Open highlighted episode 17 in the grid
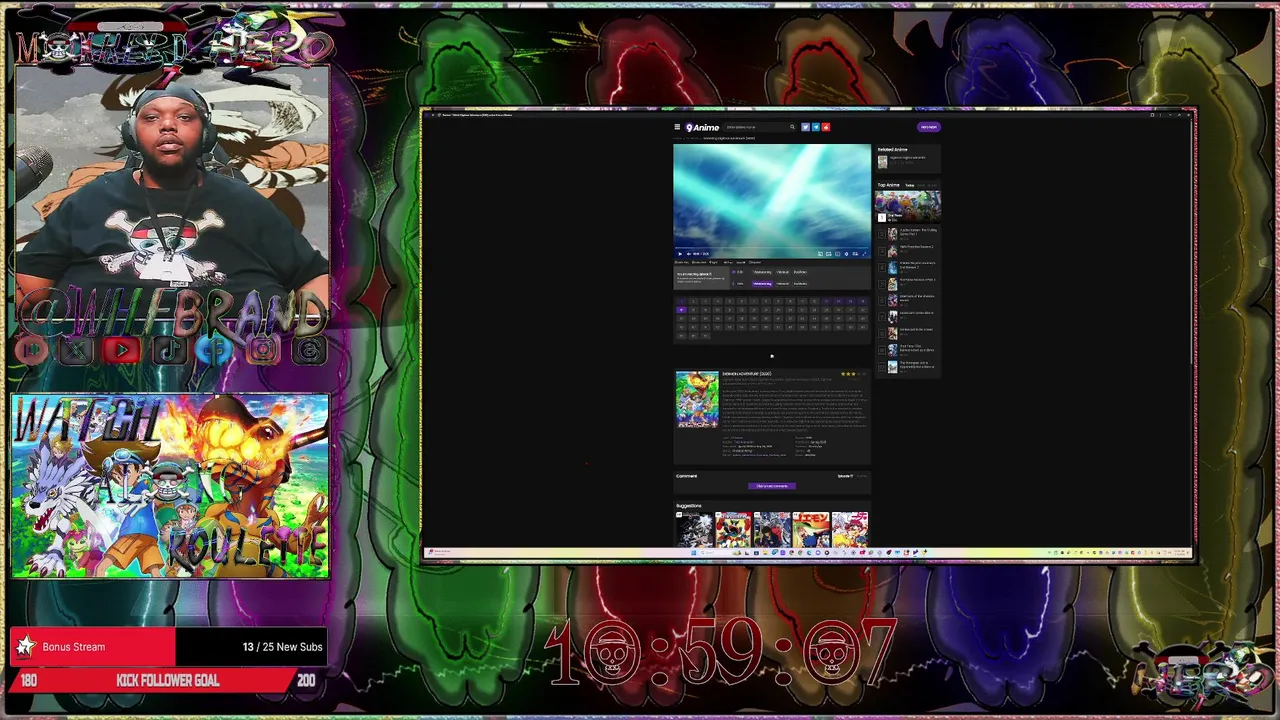The image size is (1280, 720). tap(682, 310)
